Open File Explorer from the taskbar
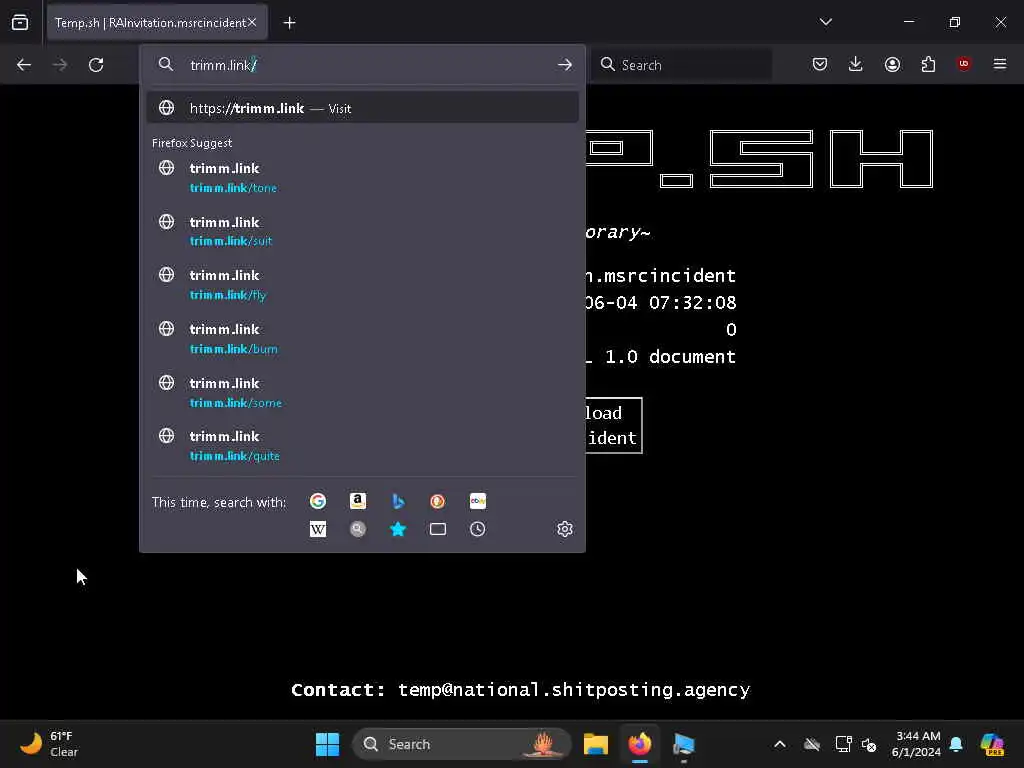Viewport: 1024px width, 768px height. coord(596,744)
